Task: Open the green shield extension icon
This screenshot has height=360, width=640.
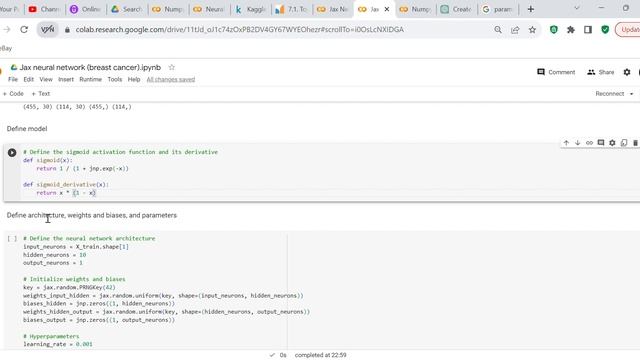Action: tap(553, 29)
